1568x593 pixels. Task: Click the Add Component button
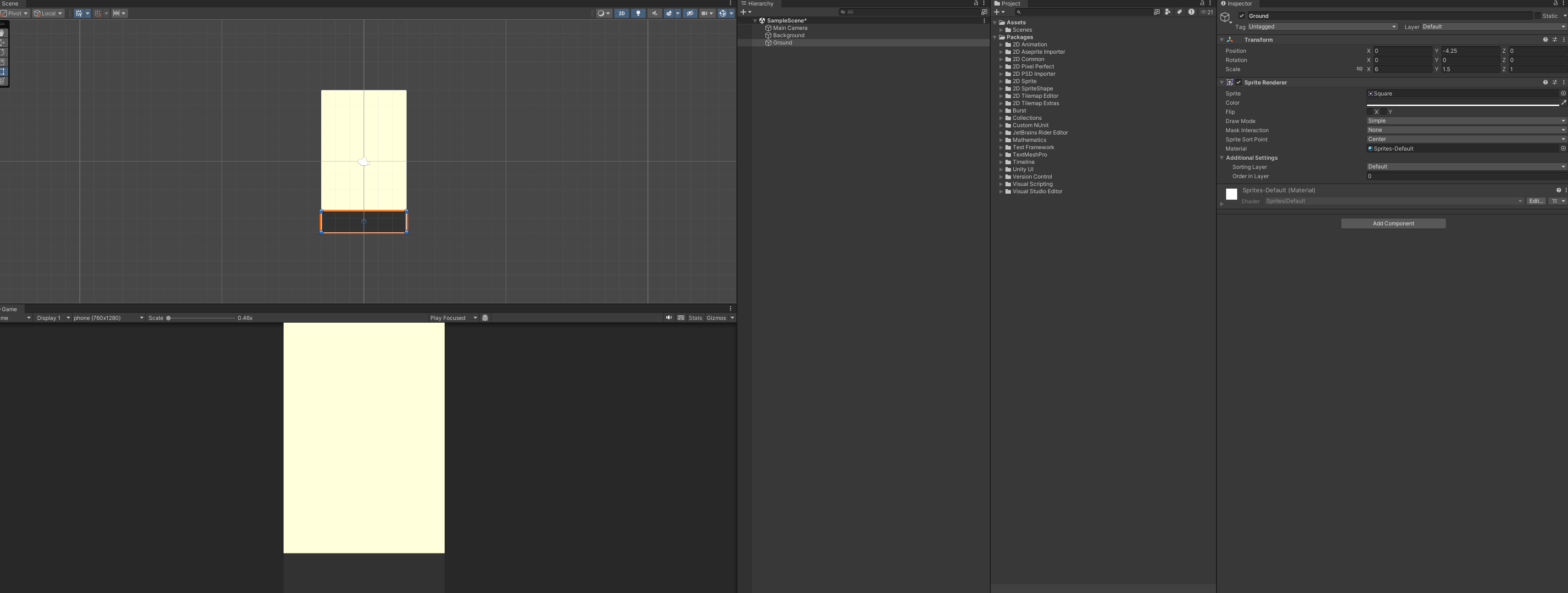(x=1393, y=224)
